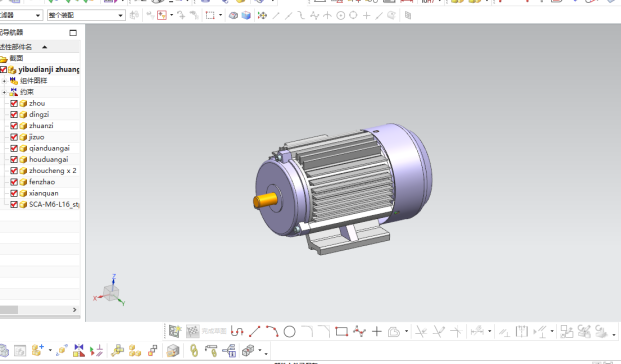Select the point plus sketch tool
621x364 pixels.
click(377, 331)
